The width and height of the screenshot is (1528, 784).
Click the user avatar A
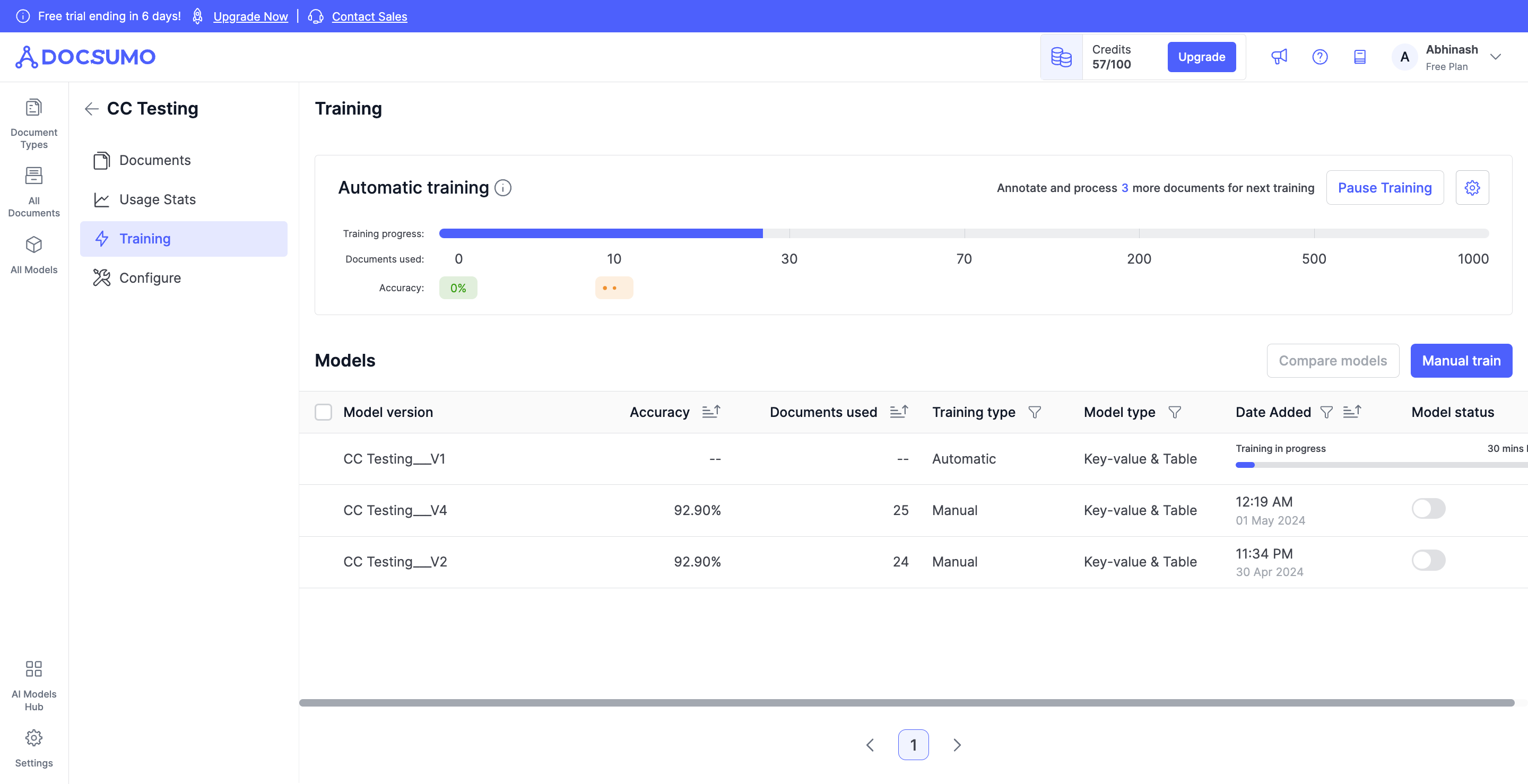pyautogui.click(x=1404, y=57)
